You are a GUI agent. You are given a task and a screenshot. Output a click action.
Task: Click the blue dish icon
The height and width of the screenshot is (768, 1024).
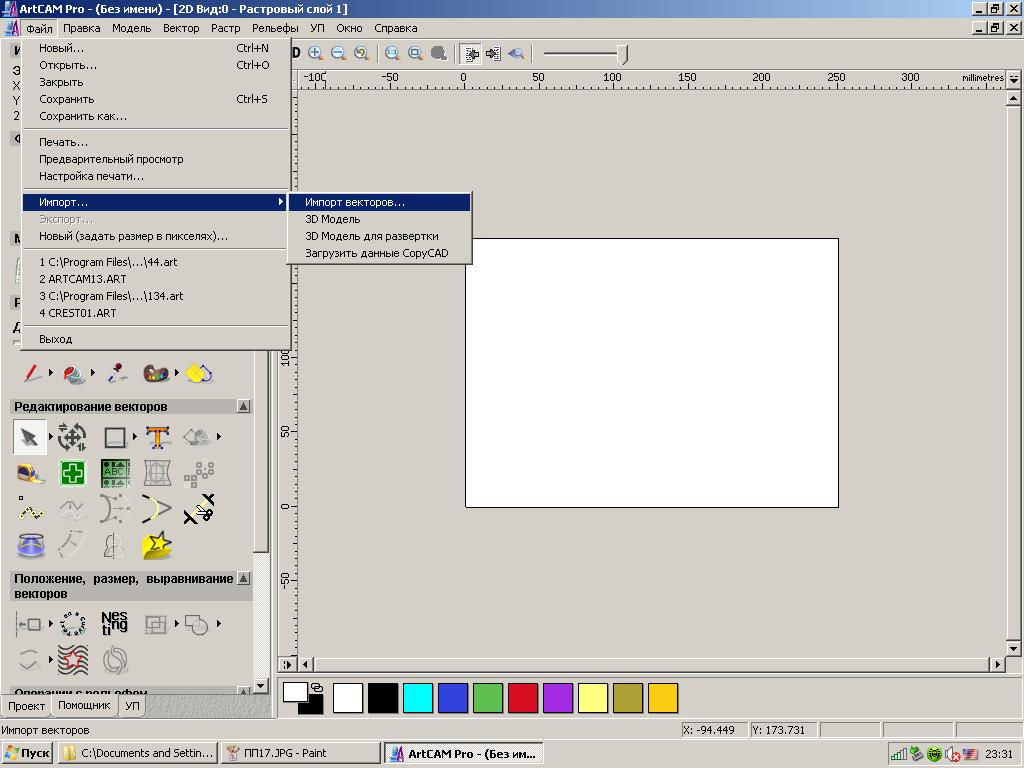30,545
